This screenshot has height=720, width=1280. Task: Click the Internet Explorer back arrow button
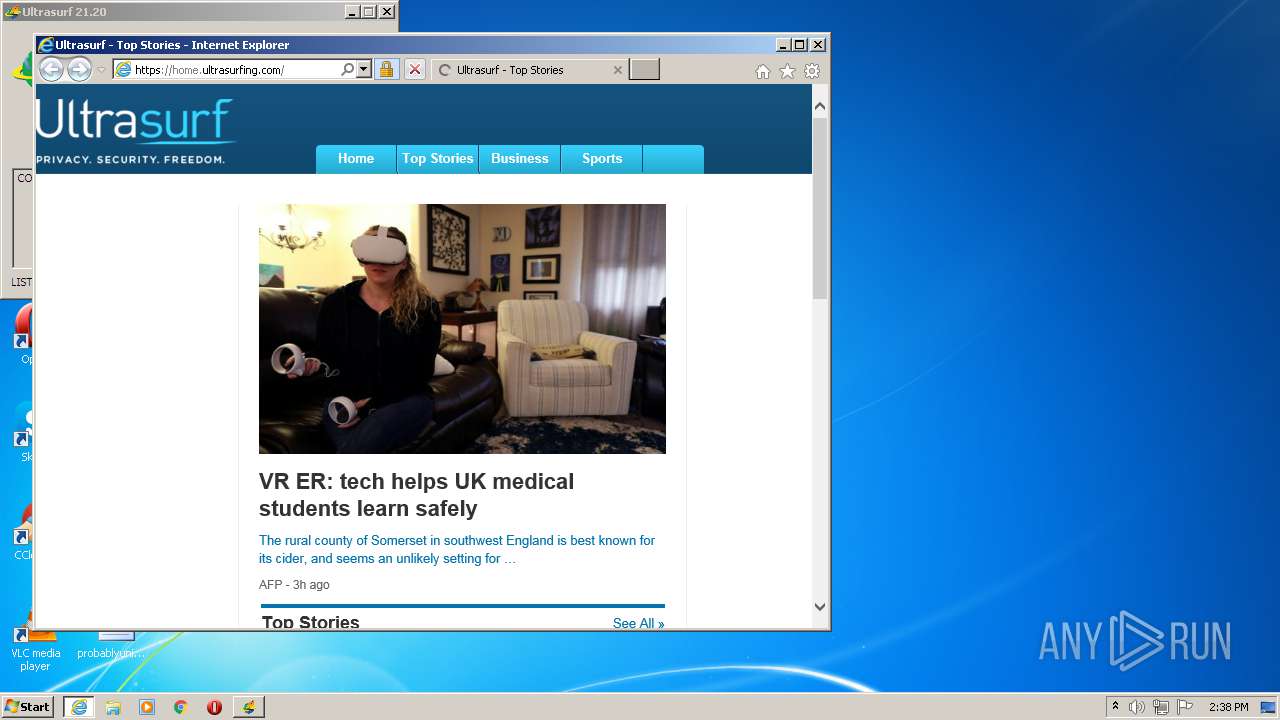click(x=51, y=69)
